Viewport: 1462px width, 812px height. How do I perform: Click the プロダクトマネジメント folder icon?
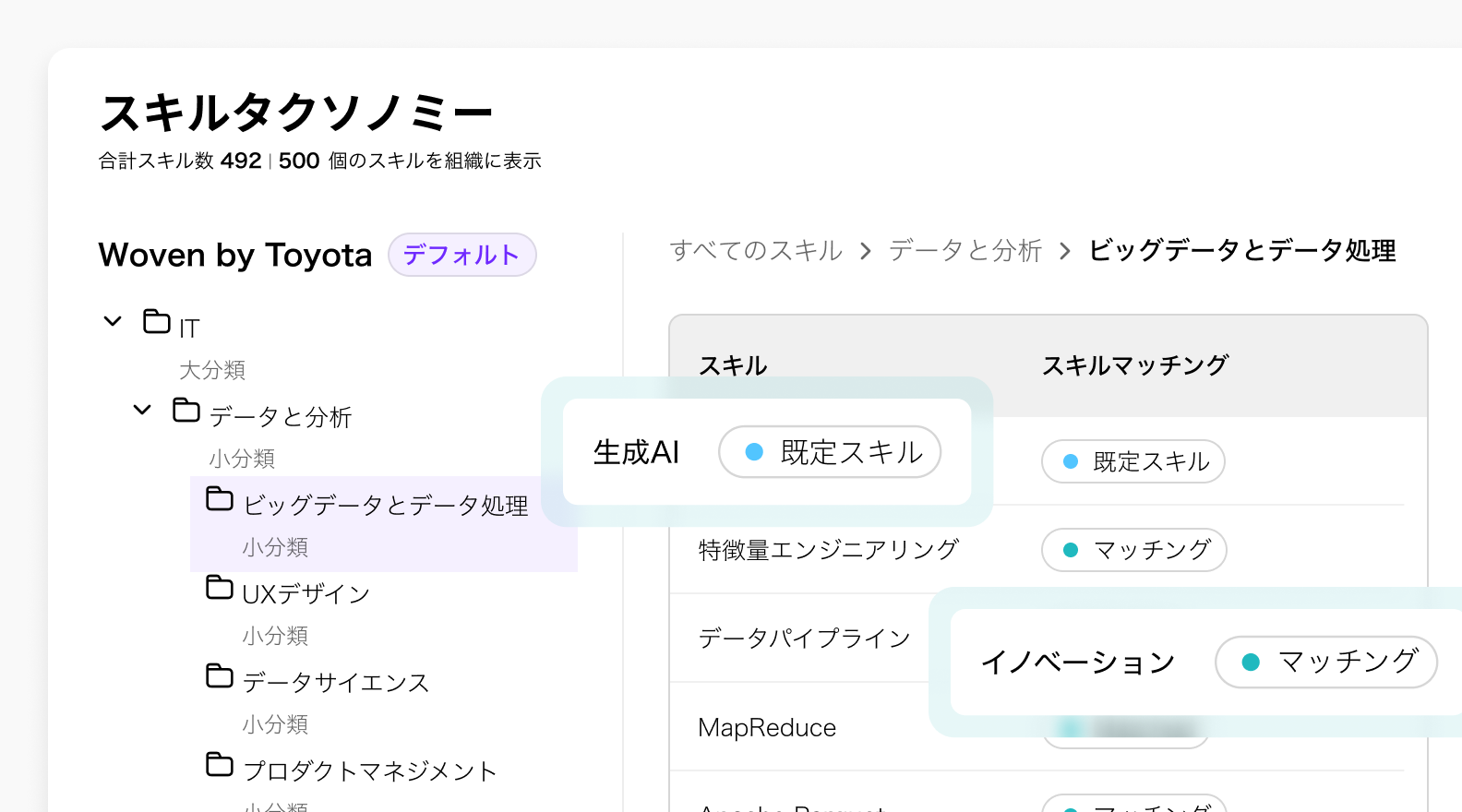[x=220, y=764]
